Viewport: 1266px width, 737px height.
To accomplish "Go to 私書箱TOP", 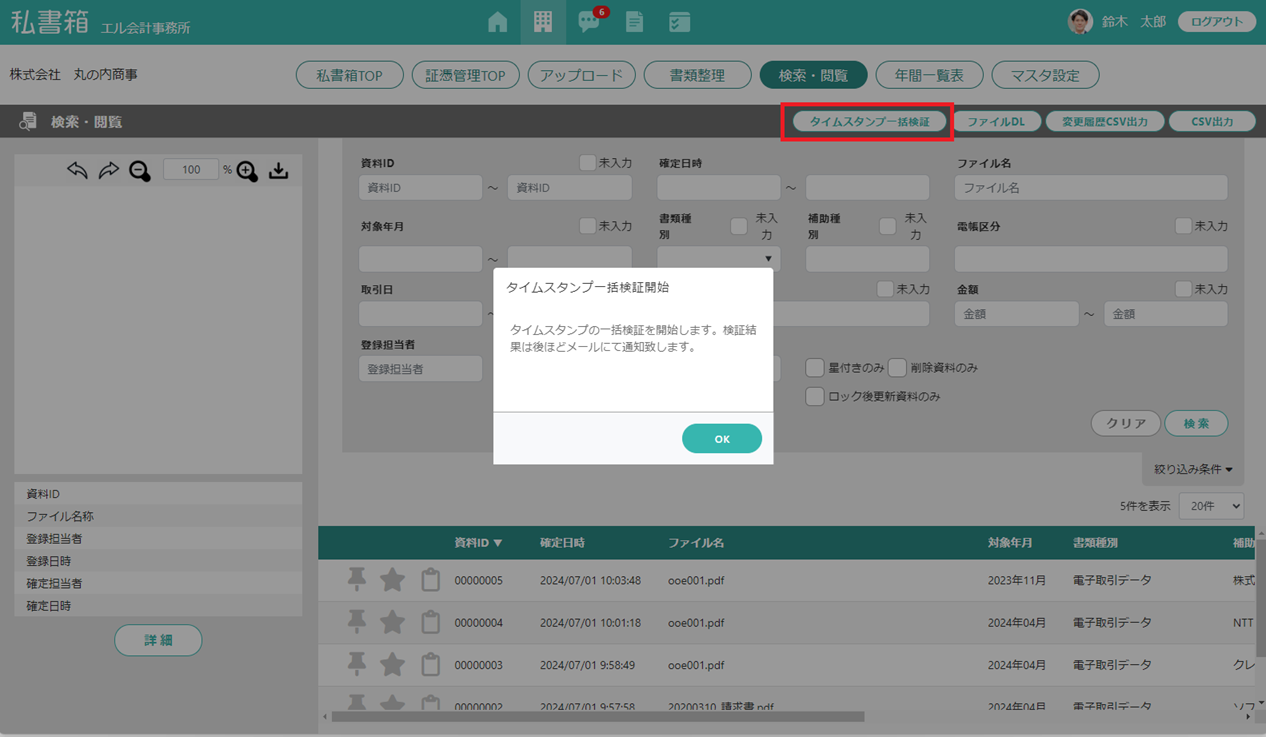I will [350, 75].
